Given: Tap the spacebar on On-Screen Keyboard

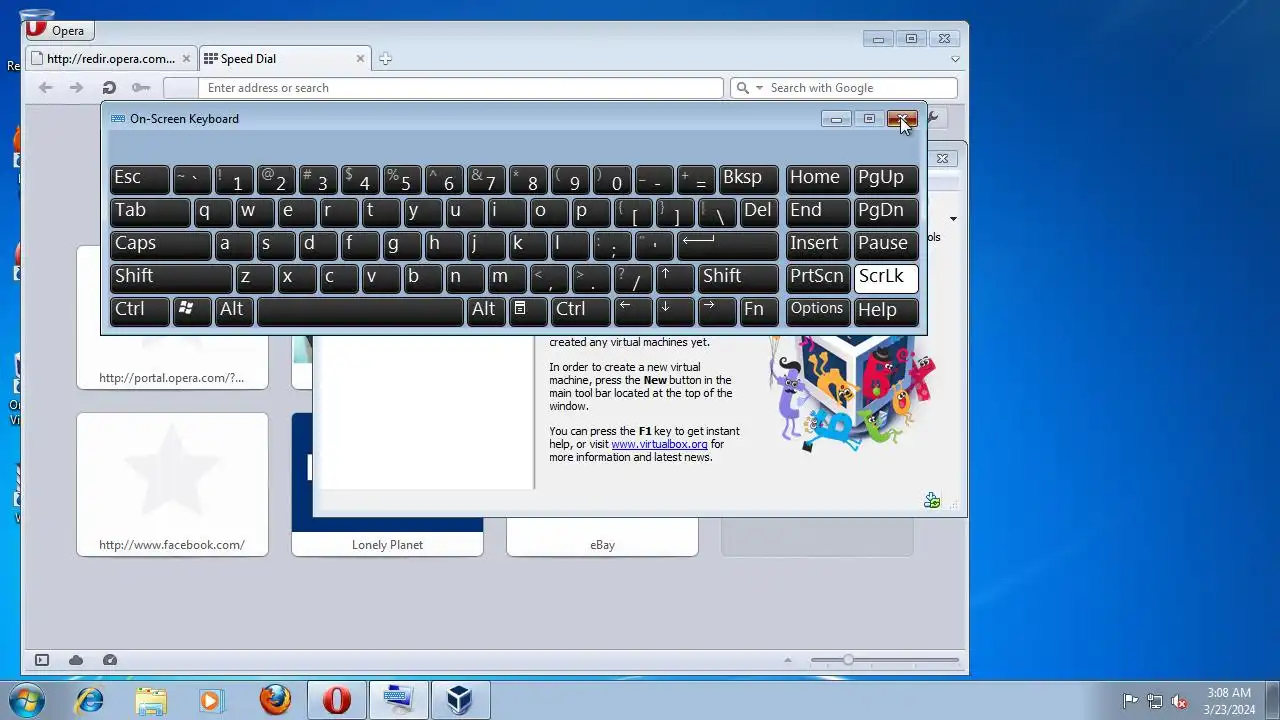Looking at the screenshot, I should click(x=360, y=310).
